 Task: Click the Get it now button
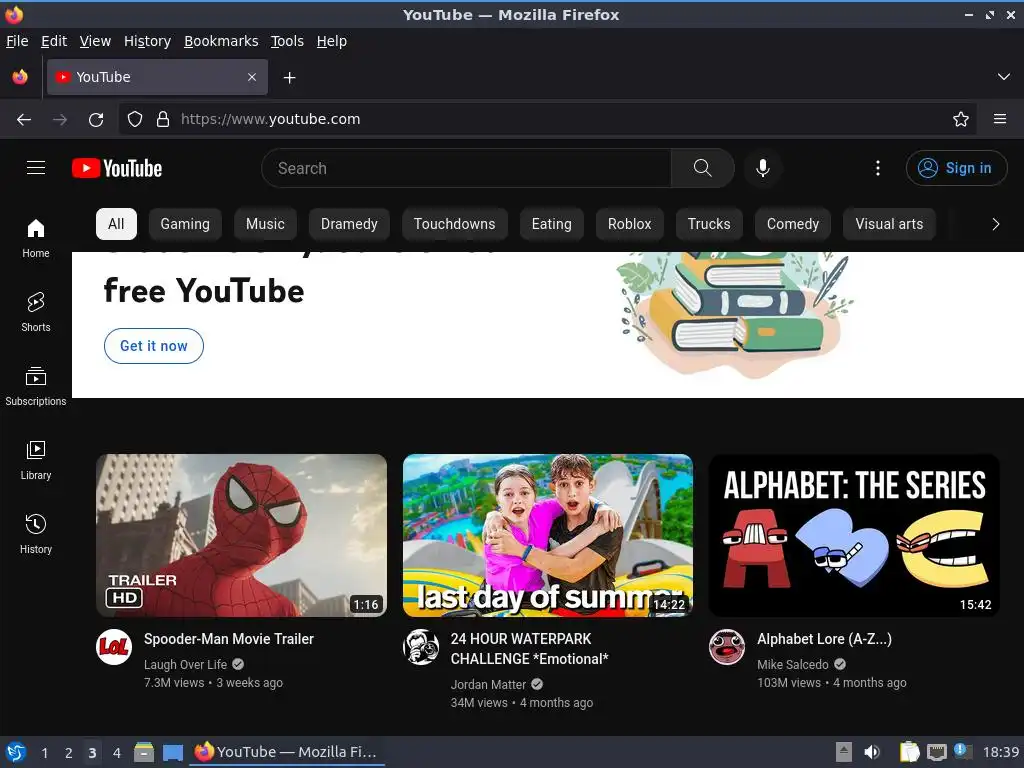click(x=154, y=346)
